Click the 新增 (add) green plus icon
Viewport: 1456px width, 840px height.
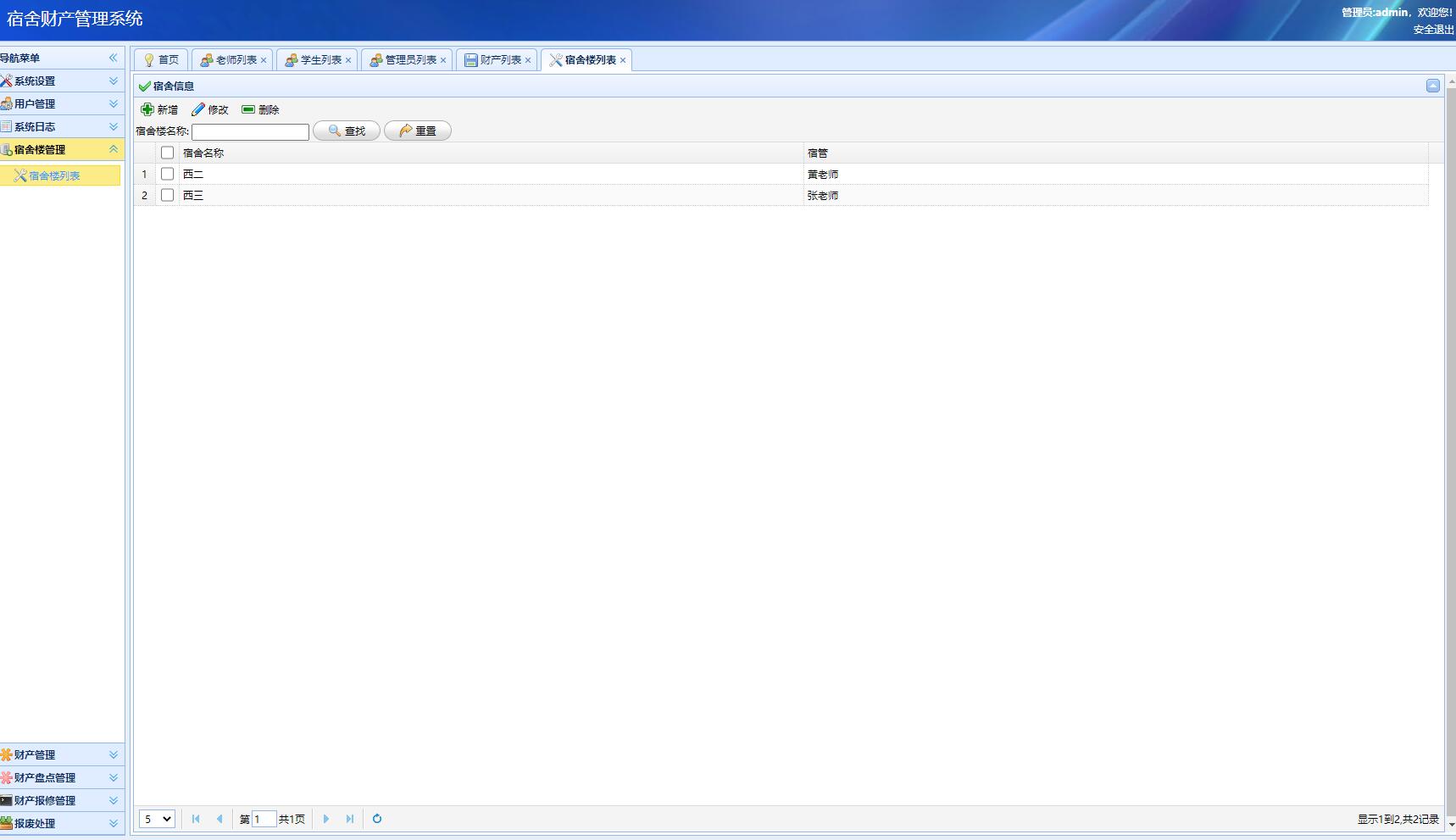pos(147,109)
